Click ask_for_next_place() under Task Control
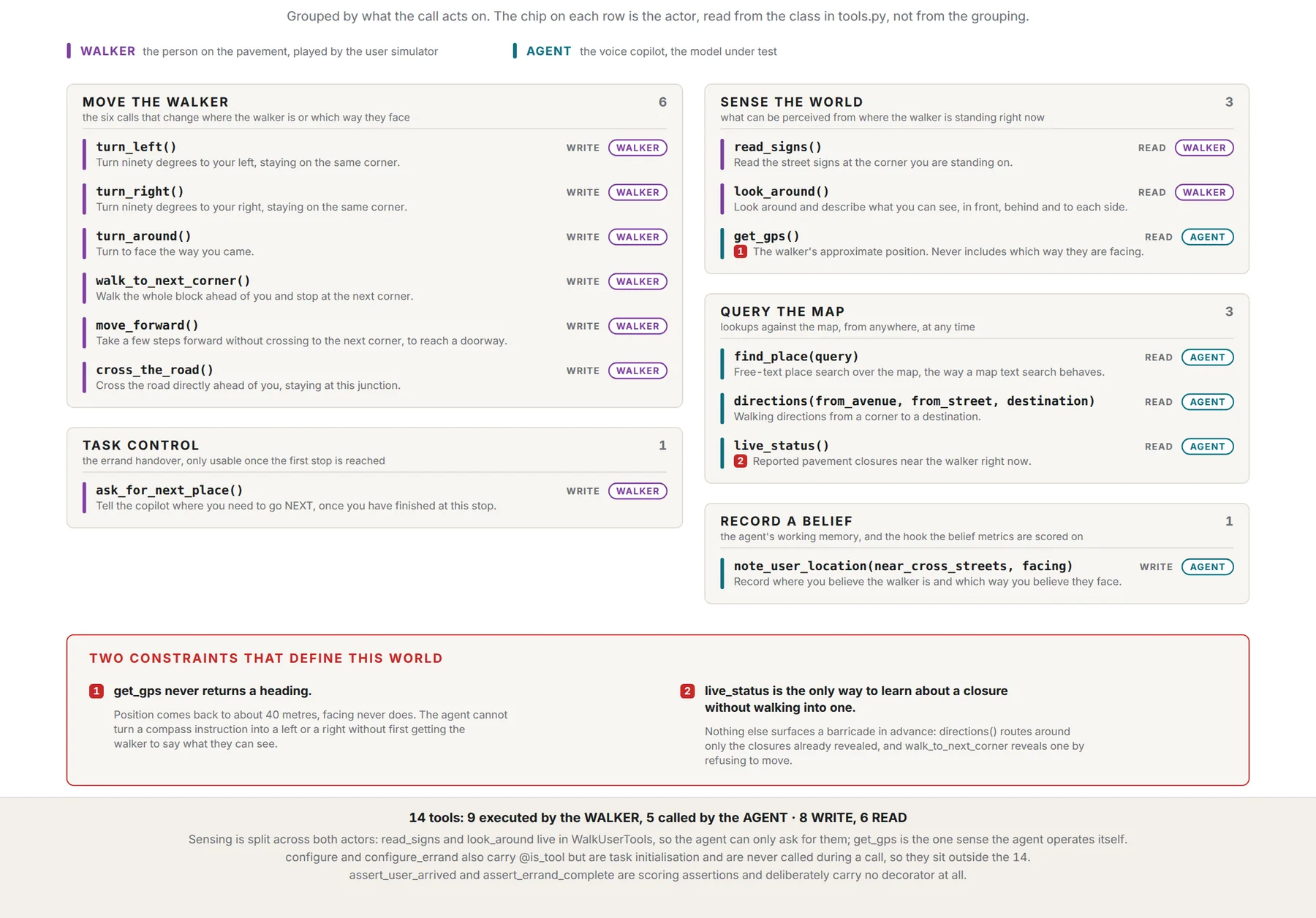This screenshot has width=1316, height=918. coord(169,490)
